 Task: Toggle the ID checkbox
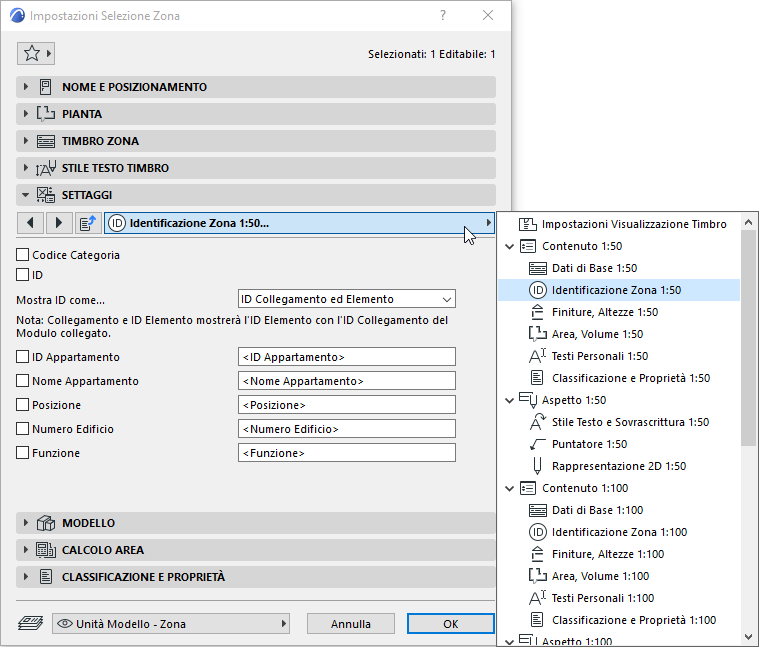(22, 275)
